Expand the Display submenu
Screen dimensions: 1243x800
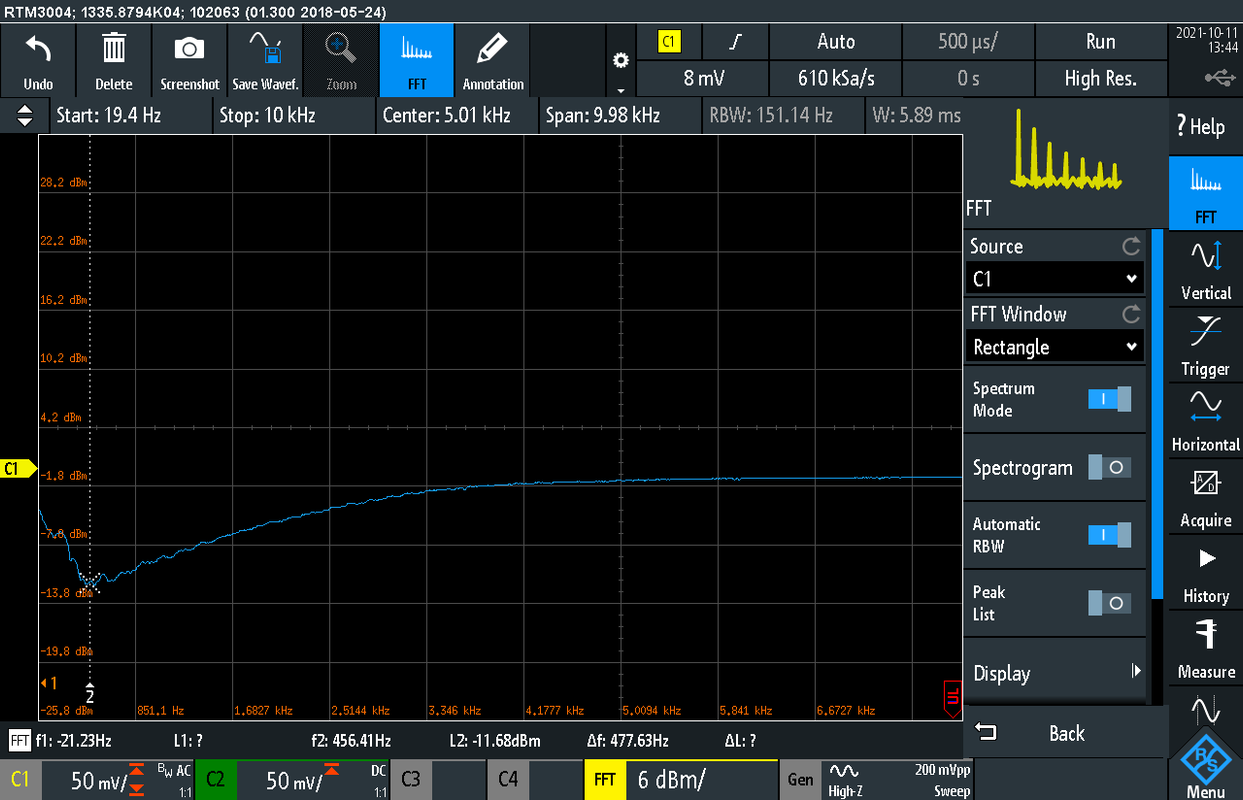(x=1055, y=673)
